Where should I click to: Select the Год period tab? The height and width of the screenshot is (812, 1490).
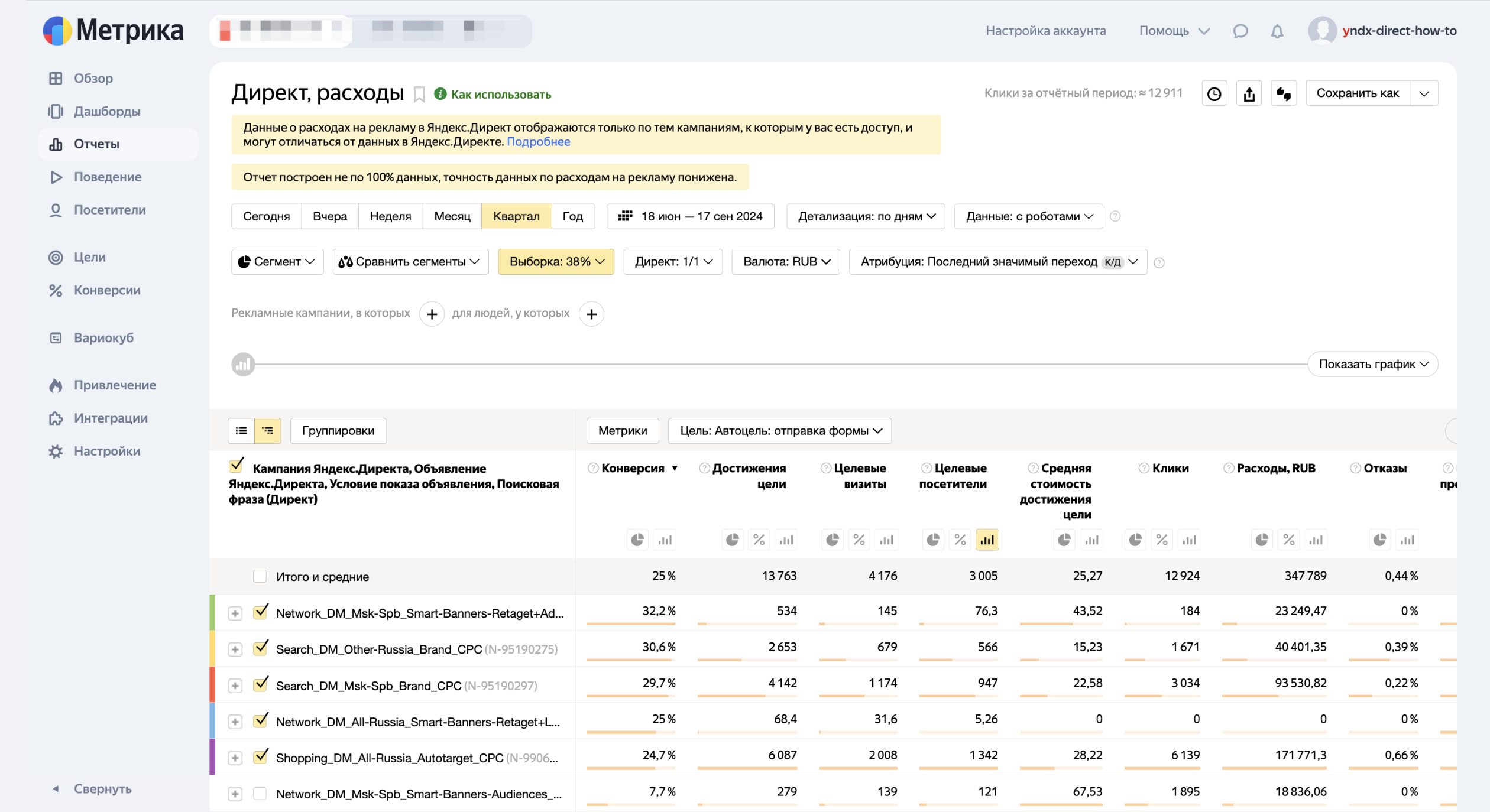click(x=572, y=216)
